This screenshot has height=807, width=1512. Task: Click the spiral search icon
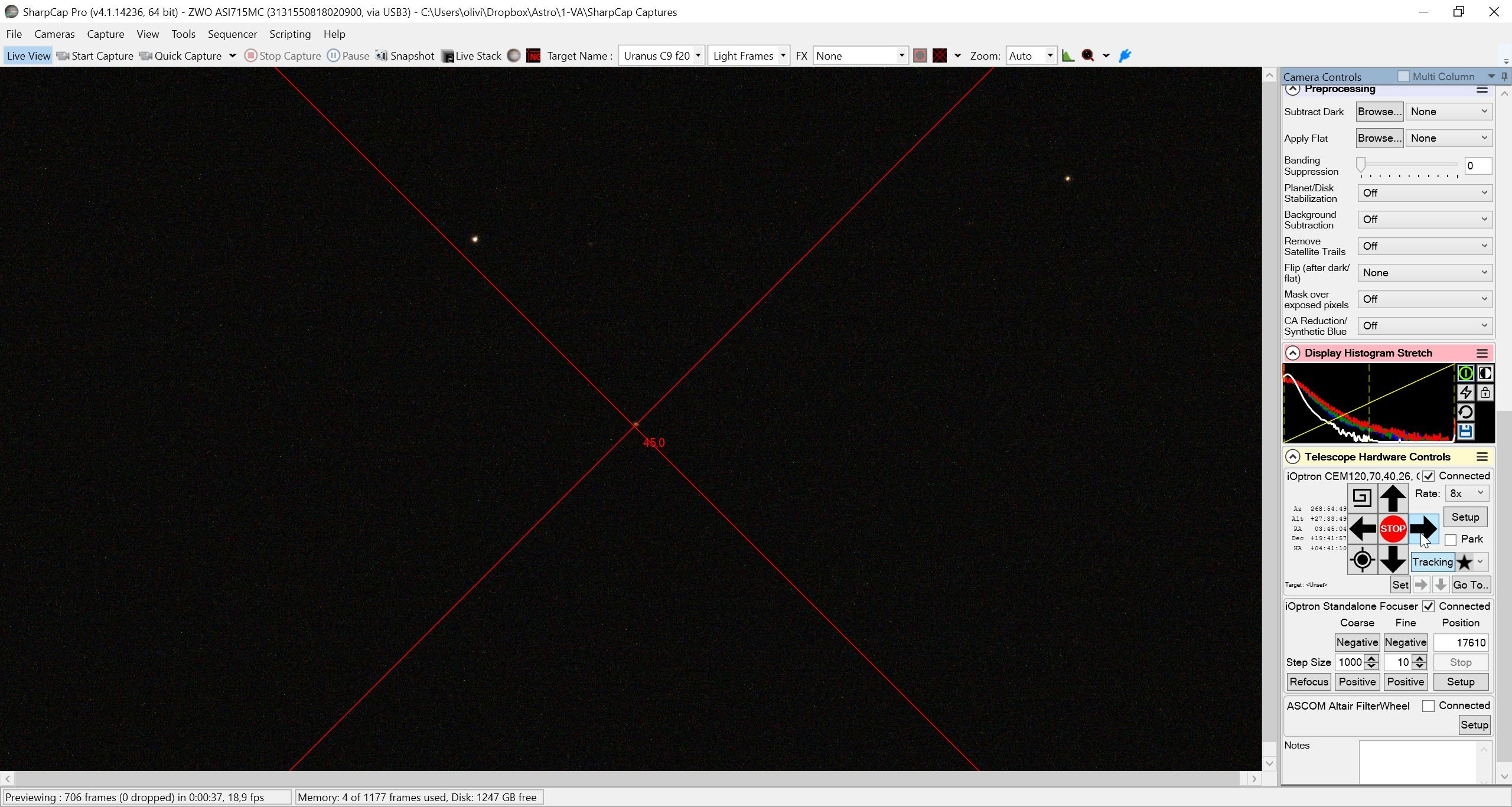[x=1362, y=498]
